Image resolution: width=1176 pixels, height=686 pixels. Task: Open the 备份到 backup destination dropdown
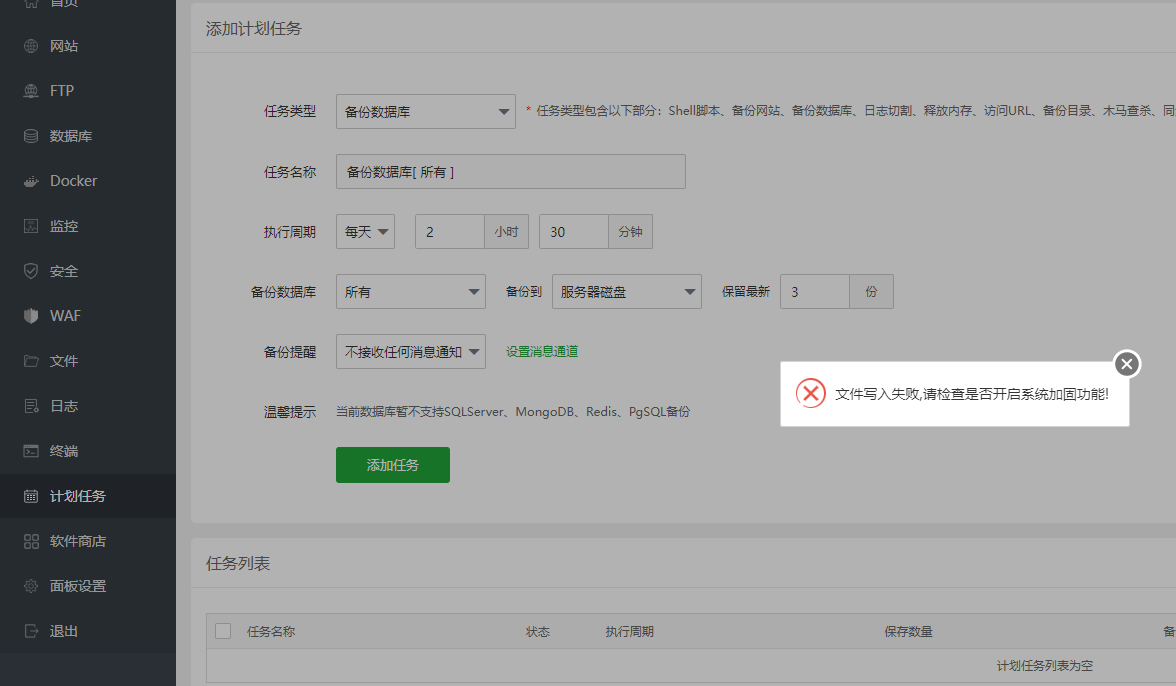tap(626, 291)
